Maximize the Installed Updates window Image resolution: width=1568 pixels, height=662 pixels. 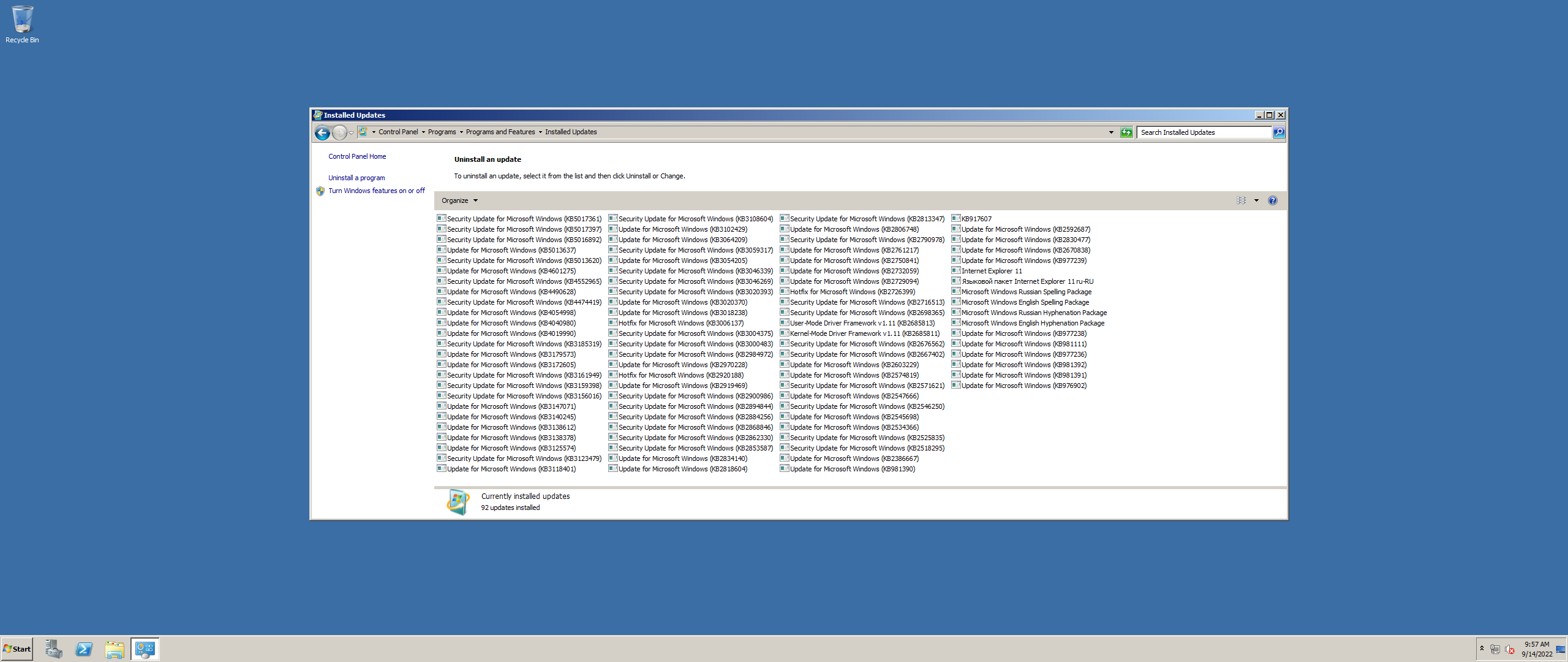pyautogui.click(x=1270, y=115)
